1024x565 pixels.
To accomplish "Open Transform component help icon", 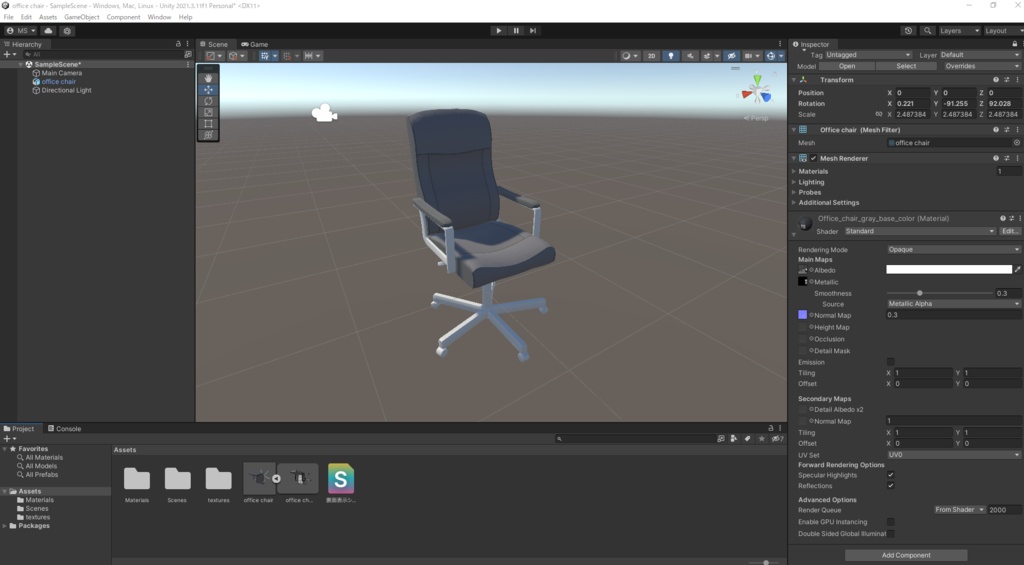I will coord(996,80).
